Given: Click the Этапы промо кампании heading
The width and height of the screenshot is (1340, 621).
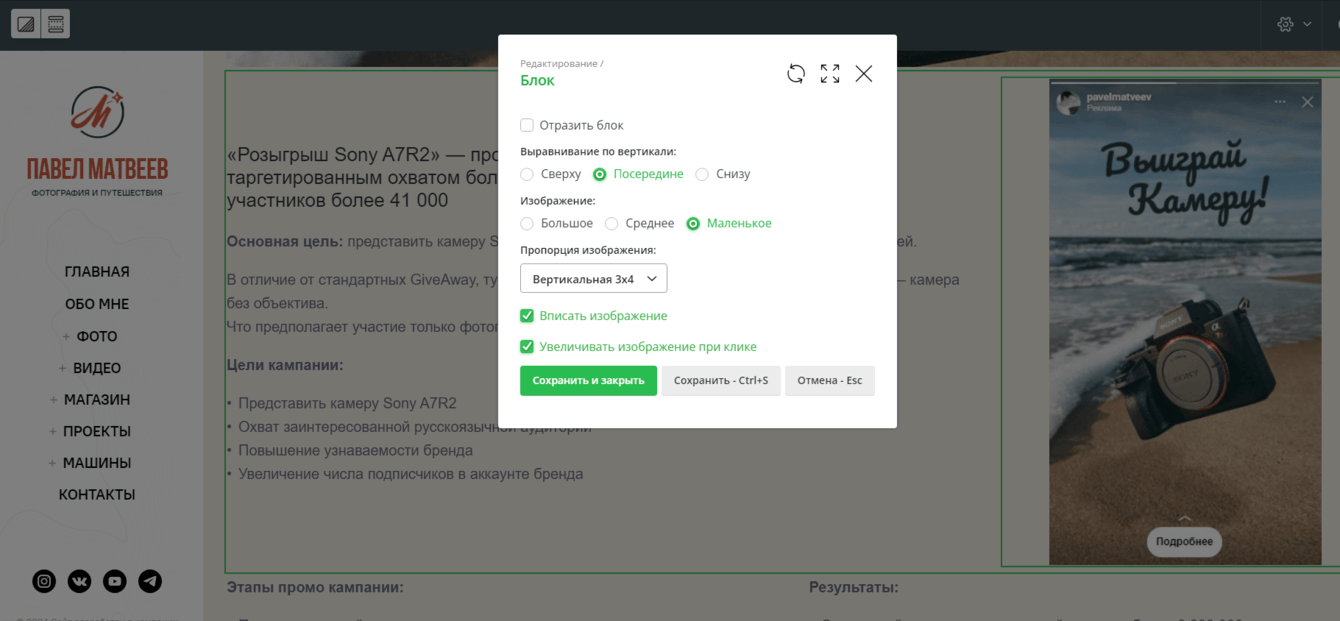Looking at the screenshot, I should (315, 588).
